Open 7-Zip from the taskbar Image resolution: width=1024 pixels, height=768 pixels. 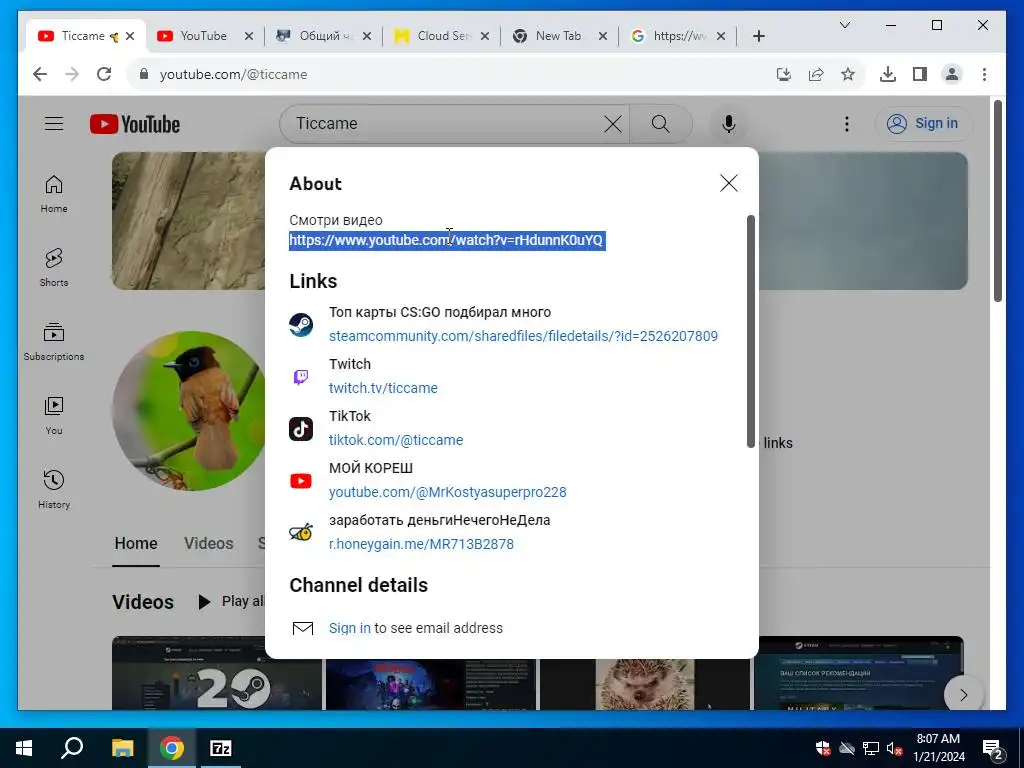point(221,748)
